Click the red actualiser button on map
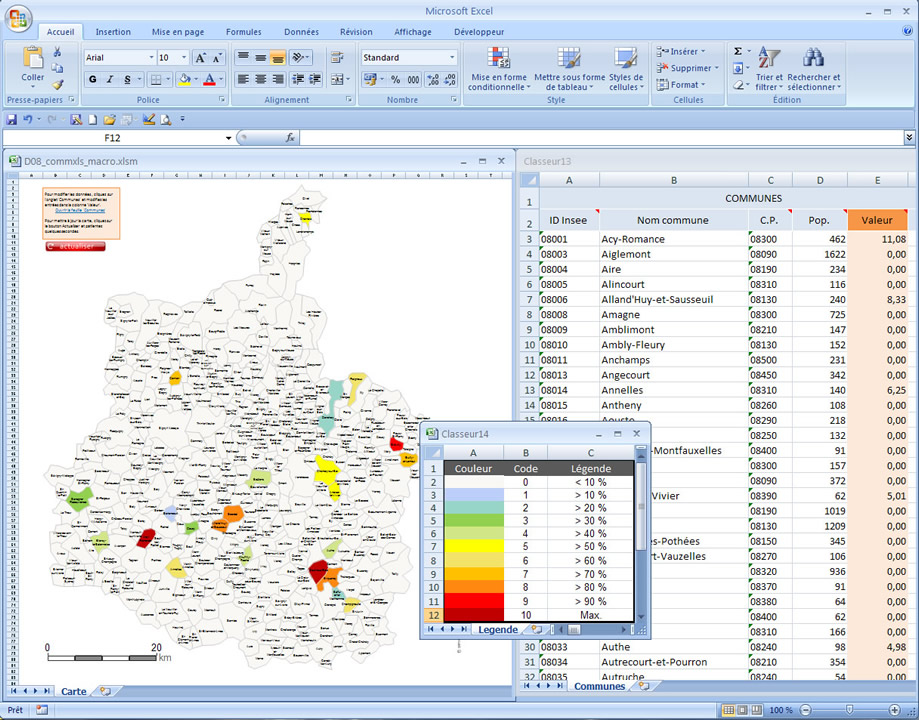Viewport: 919px width, 720px height. (76, 247)
